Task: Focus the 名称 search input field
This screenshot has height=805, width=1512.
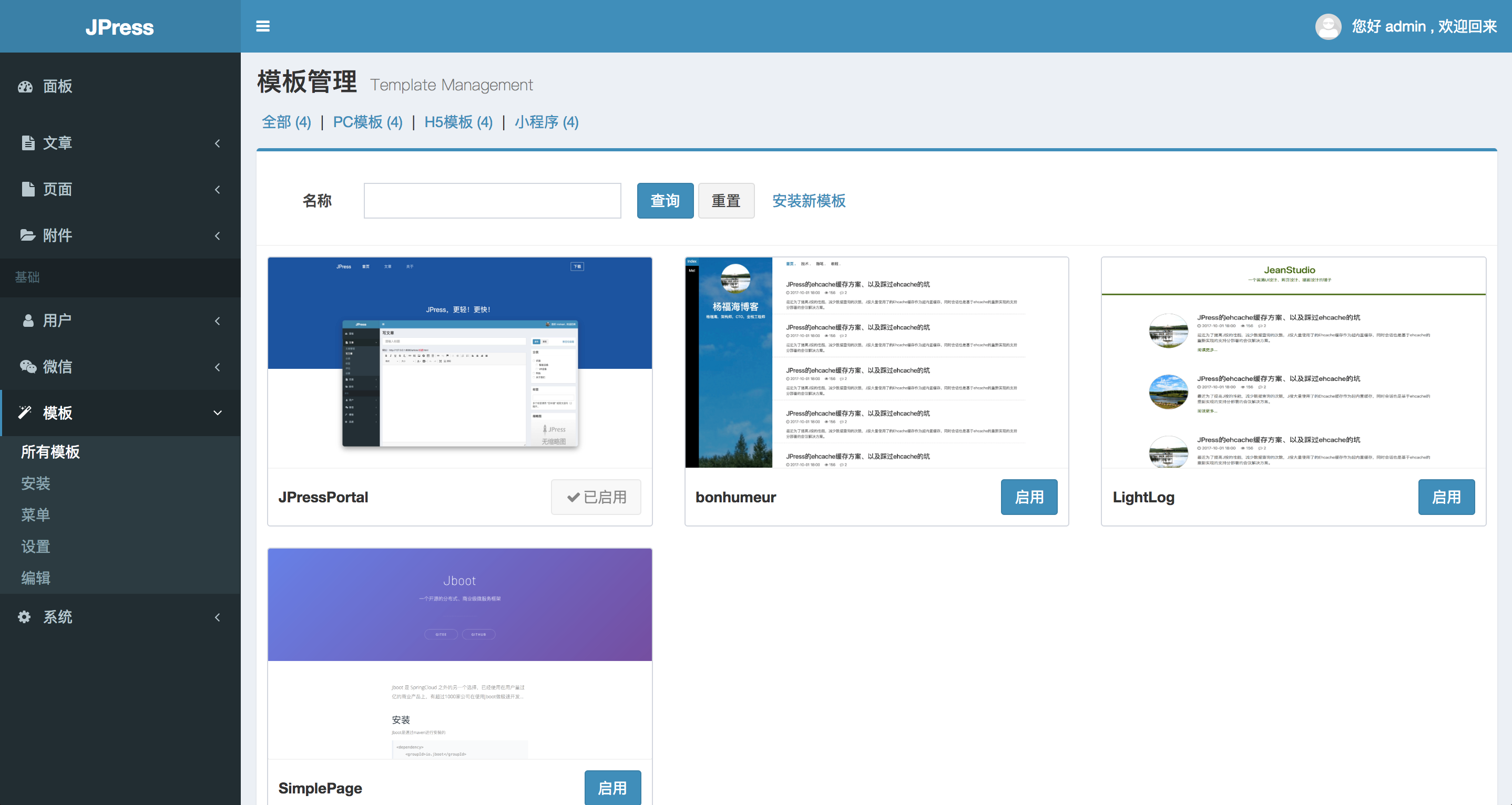Action: pos(492,201)
